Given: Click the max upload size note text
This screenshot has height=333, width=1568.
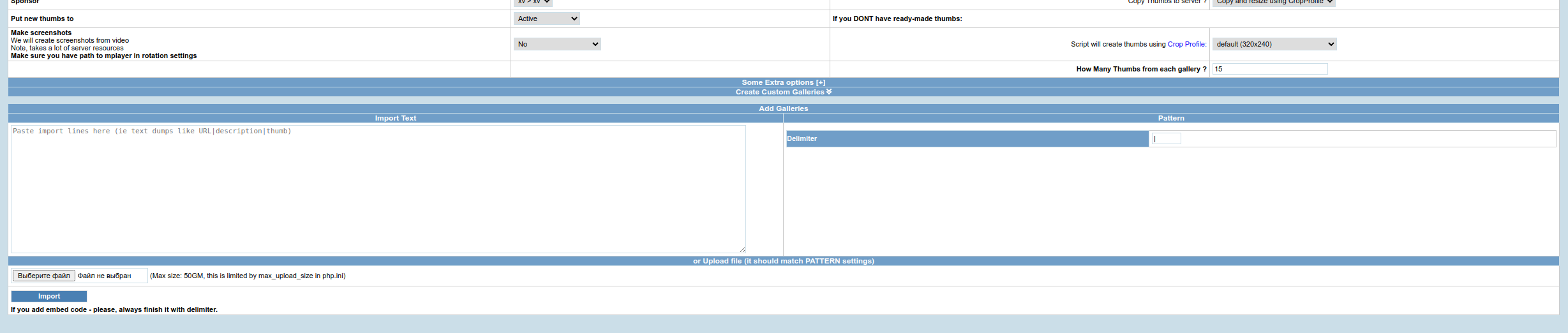Looking at the screenshot, I should point(248,276).
